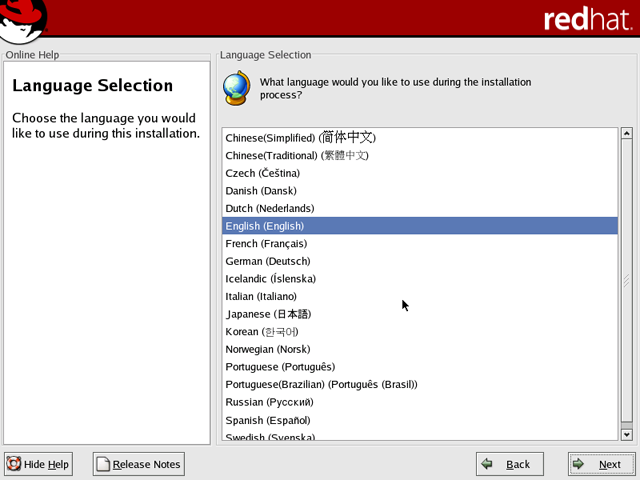Click the globe language icon
Screen dimensions: 640x480
[x=236, y=88]
